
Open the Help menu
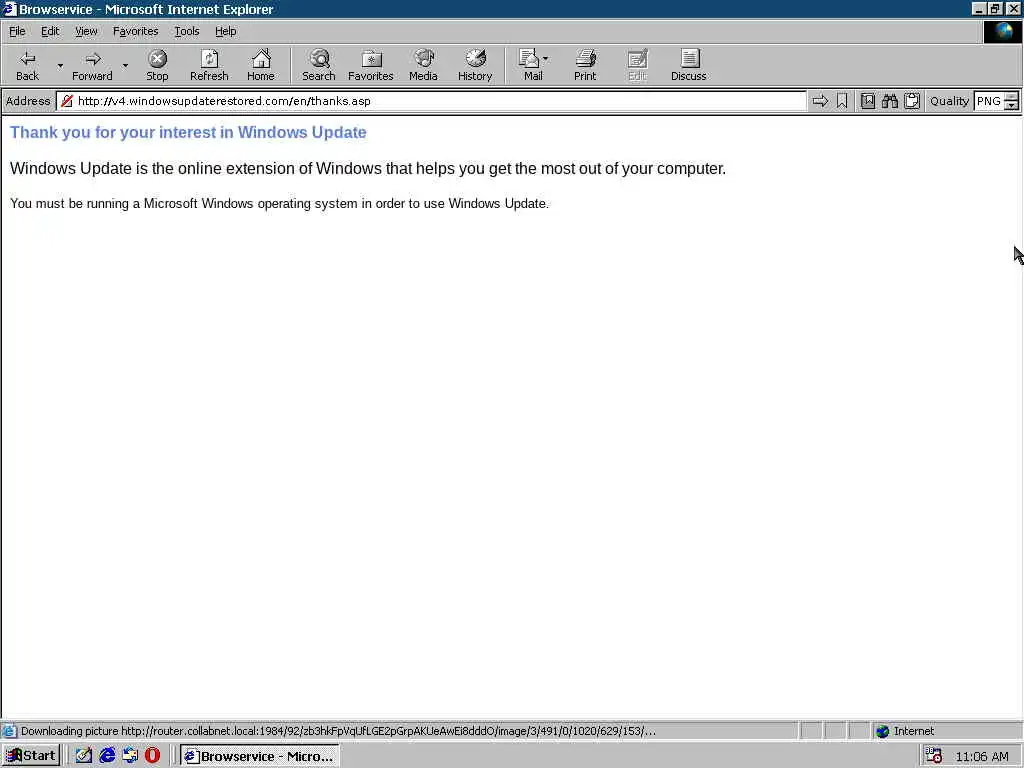(x=225, y=31)
